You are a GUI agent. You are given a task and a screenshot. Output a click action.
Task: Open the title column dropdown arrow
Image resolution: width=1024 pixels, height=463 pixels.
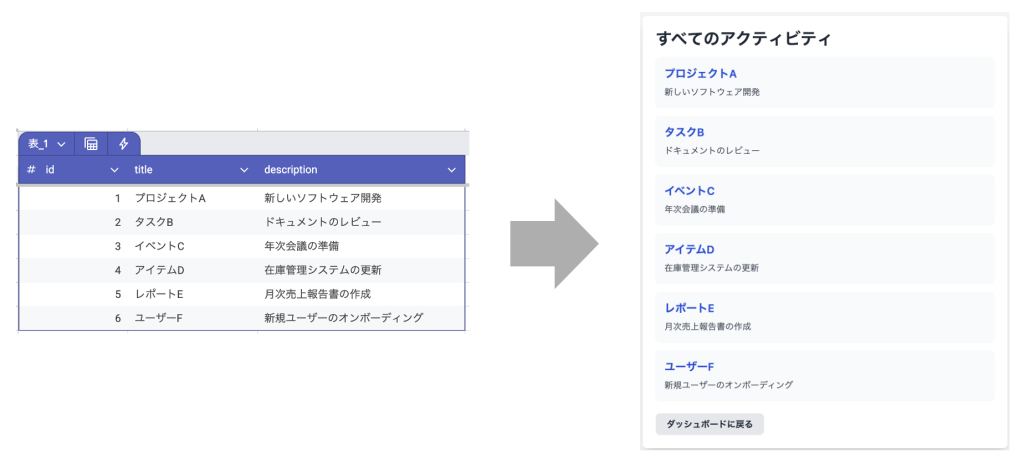[x=244, y=170]
